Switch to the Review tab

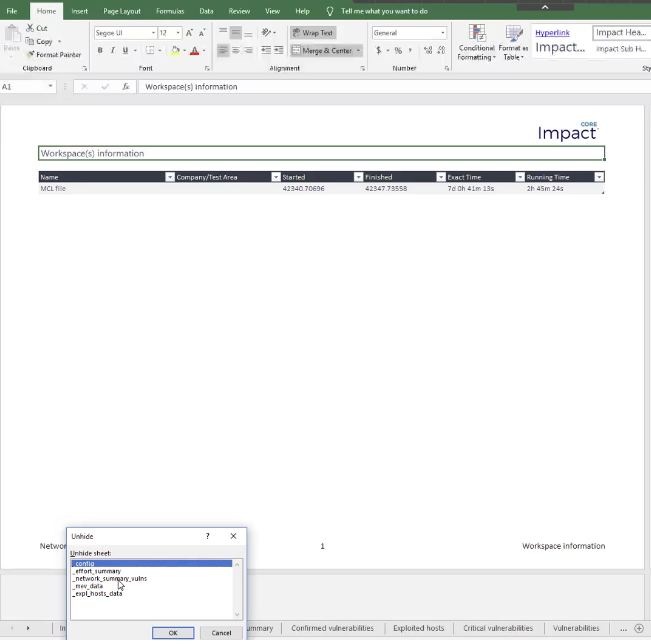[x=239, y=11]
